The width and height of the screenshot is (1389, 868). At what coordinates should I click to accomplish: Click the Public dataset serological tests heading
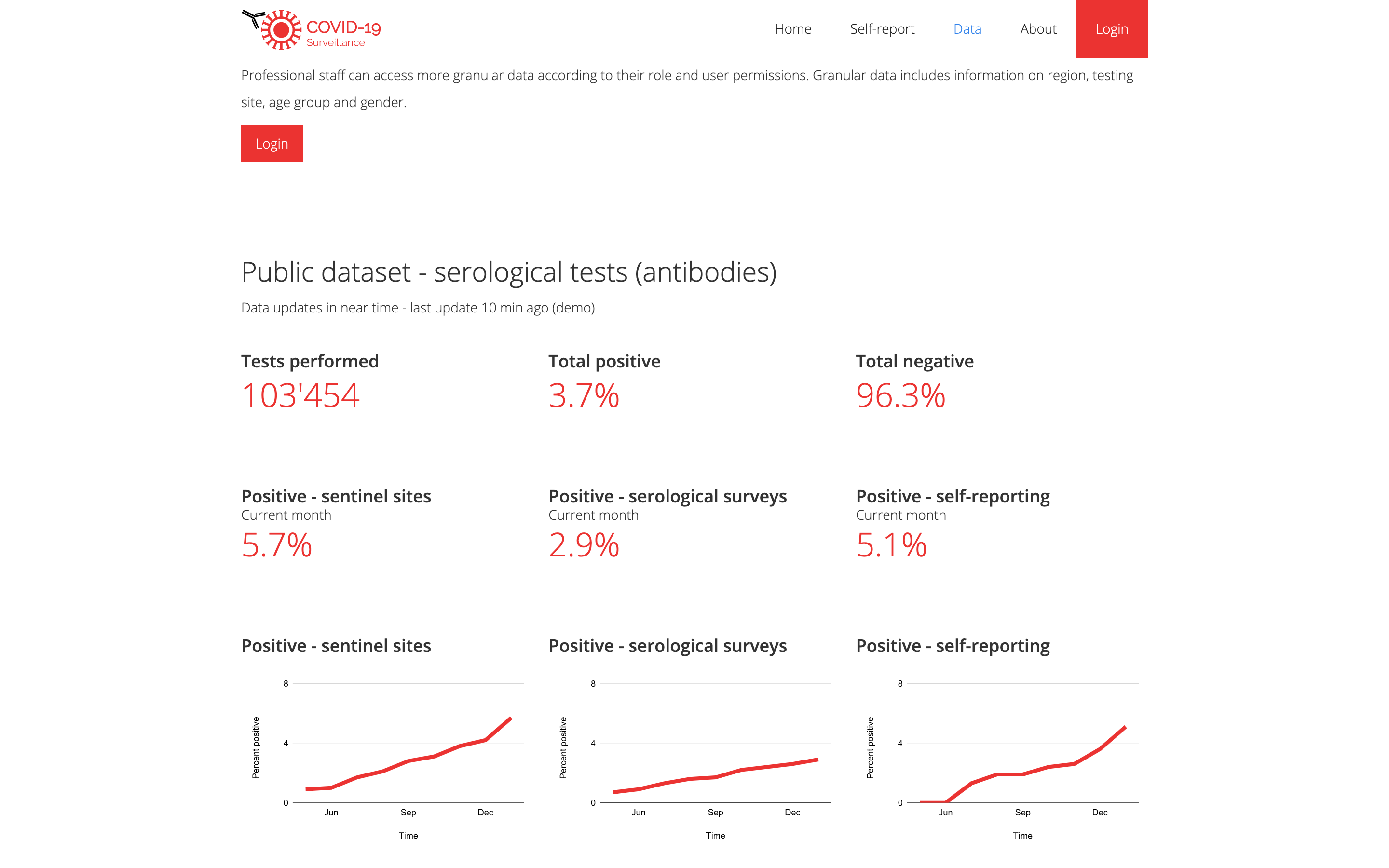508,272
